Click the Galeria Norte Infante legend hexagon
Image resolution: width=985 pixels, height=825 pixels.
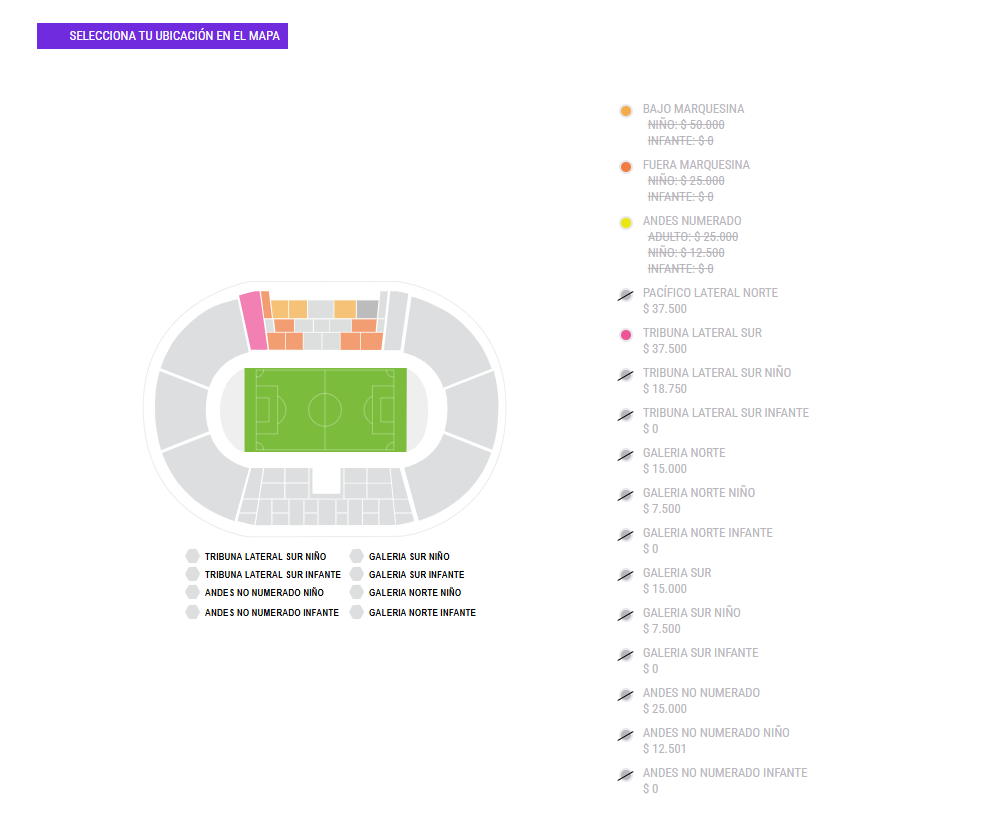(x=357, y=612)
